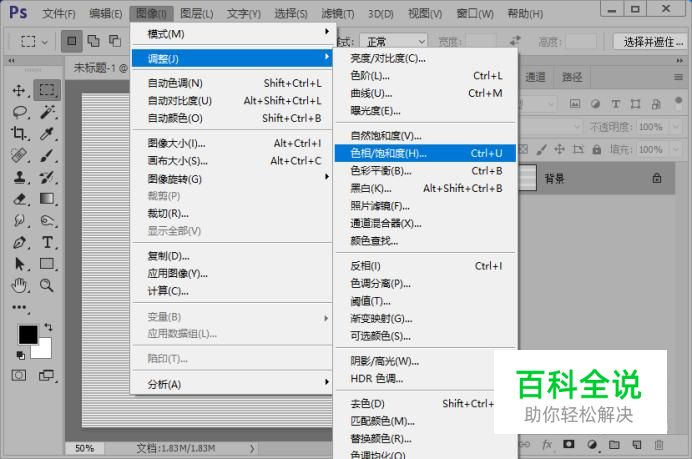This screenshot has height=459, width=692.
Task: Open the 滤镜(T) menu
Action: 338,14
